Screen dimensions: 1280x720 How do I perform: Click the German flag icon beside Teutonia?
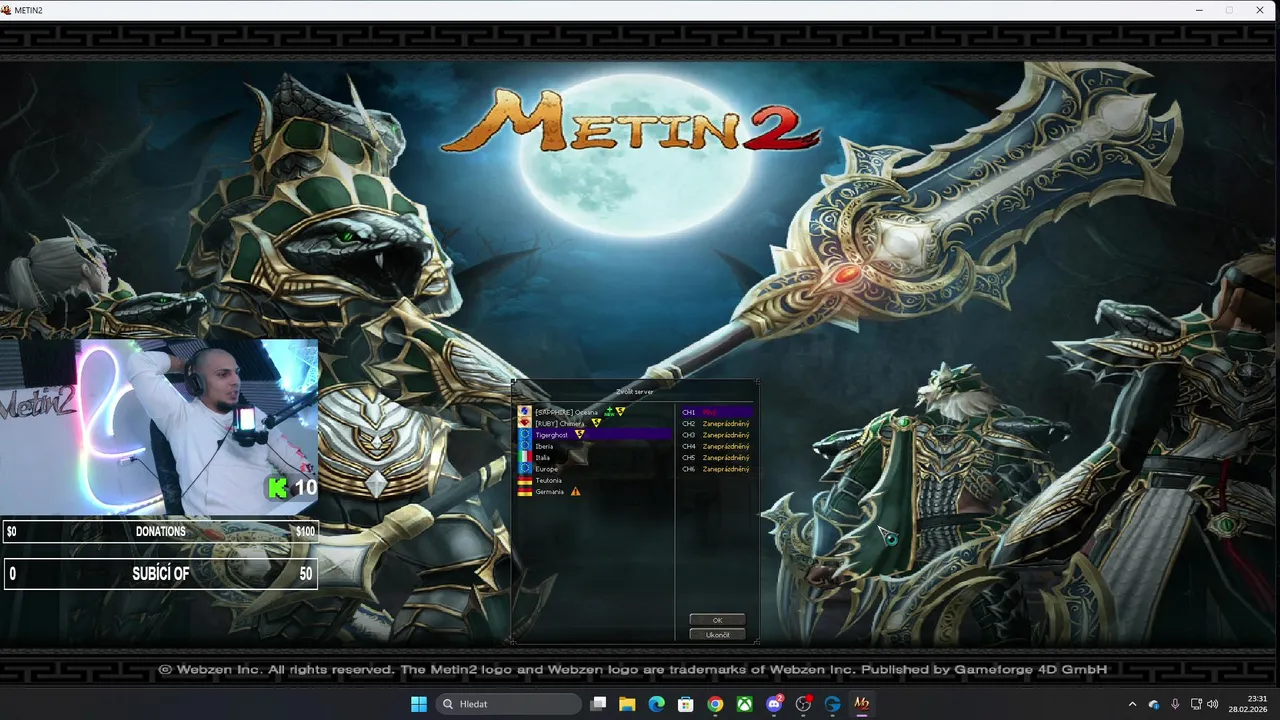coord(524,480)
